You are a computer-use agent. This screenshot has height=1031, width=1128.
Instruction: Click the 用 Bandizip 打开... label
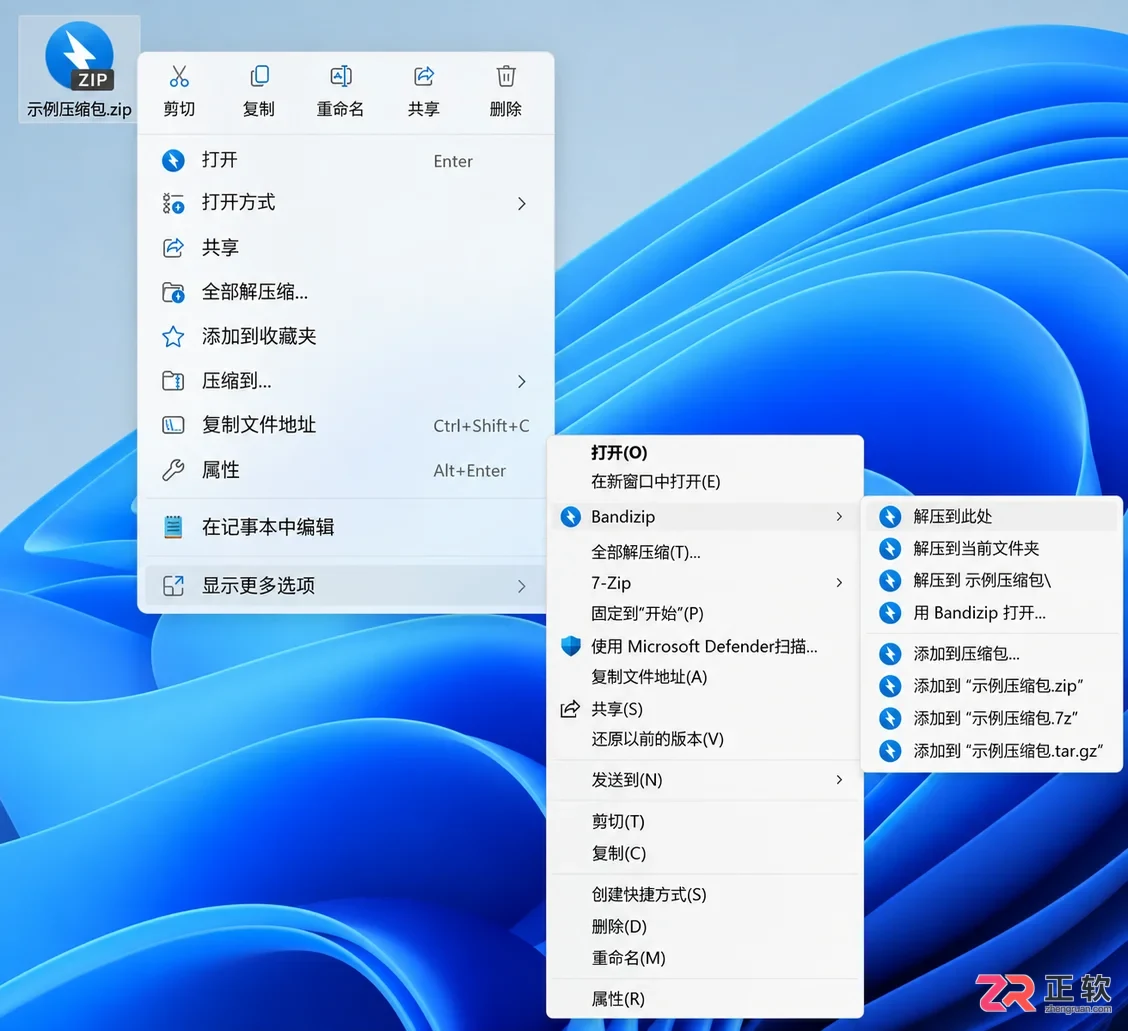[x=979, y=612]
